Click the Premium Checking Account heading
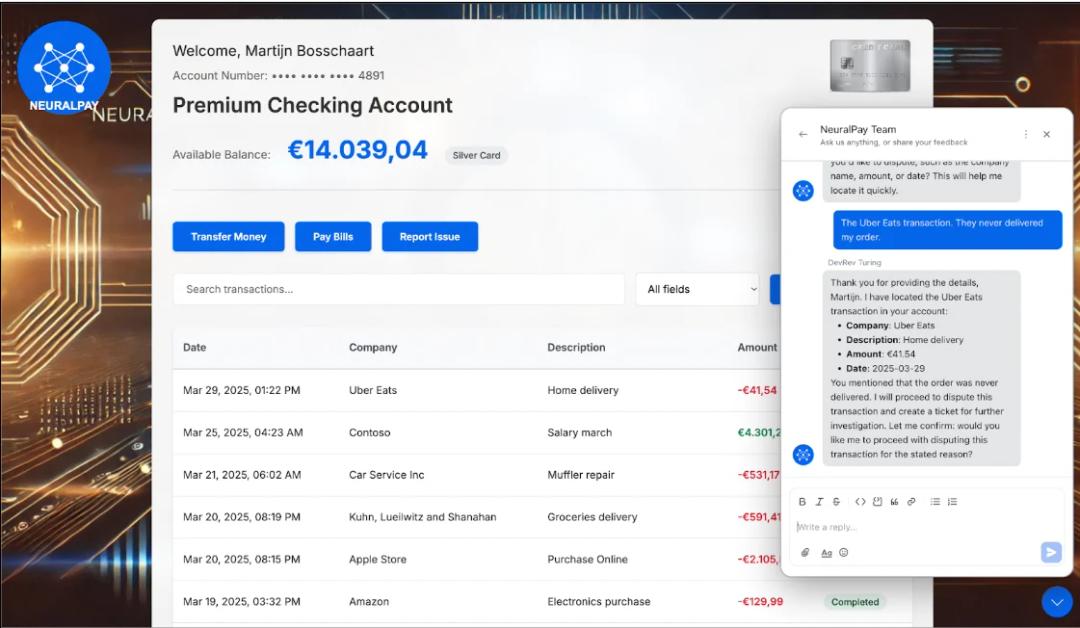This screenshot has height=628, width=1080. (312, 105)
